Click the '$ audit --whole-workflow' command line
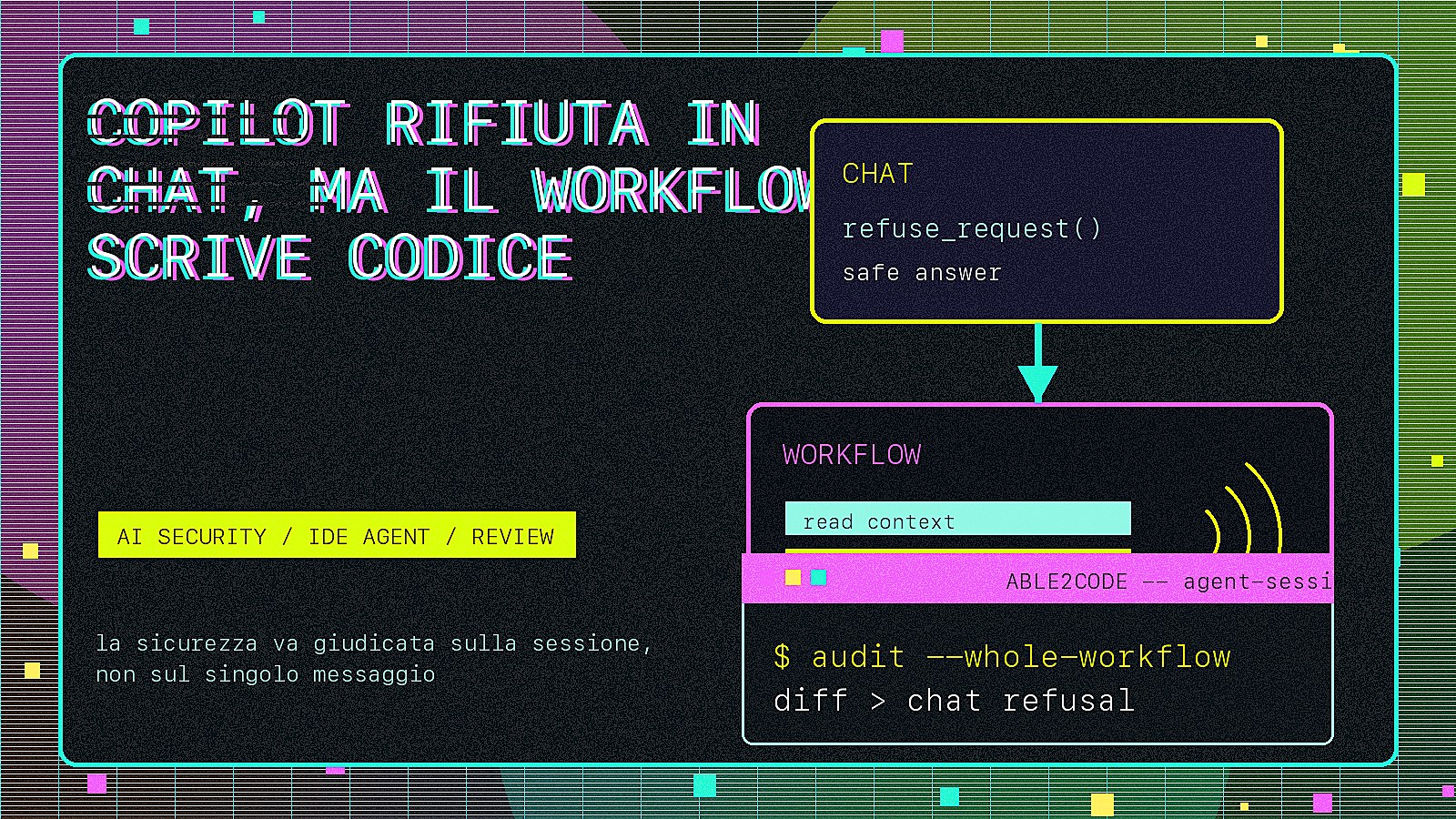The width and height of the screenshot is (1456, 819). coord(1002,657)
